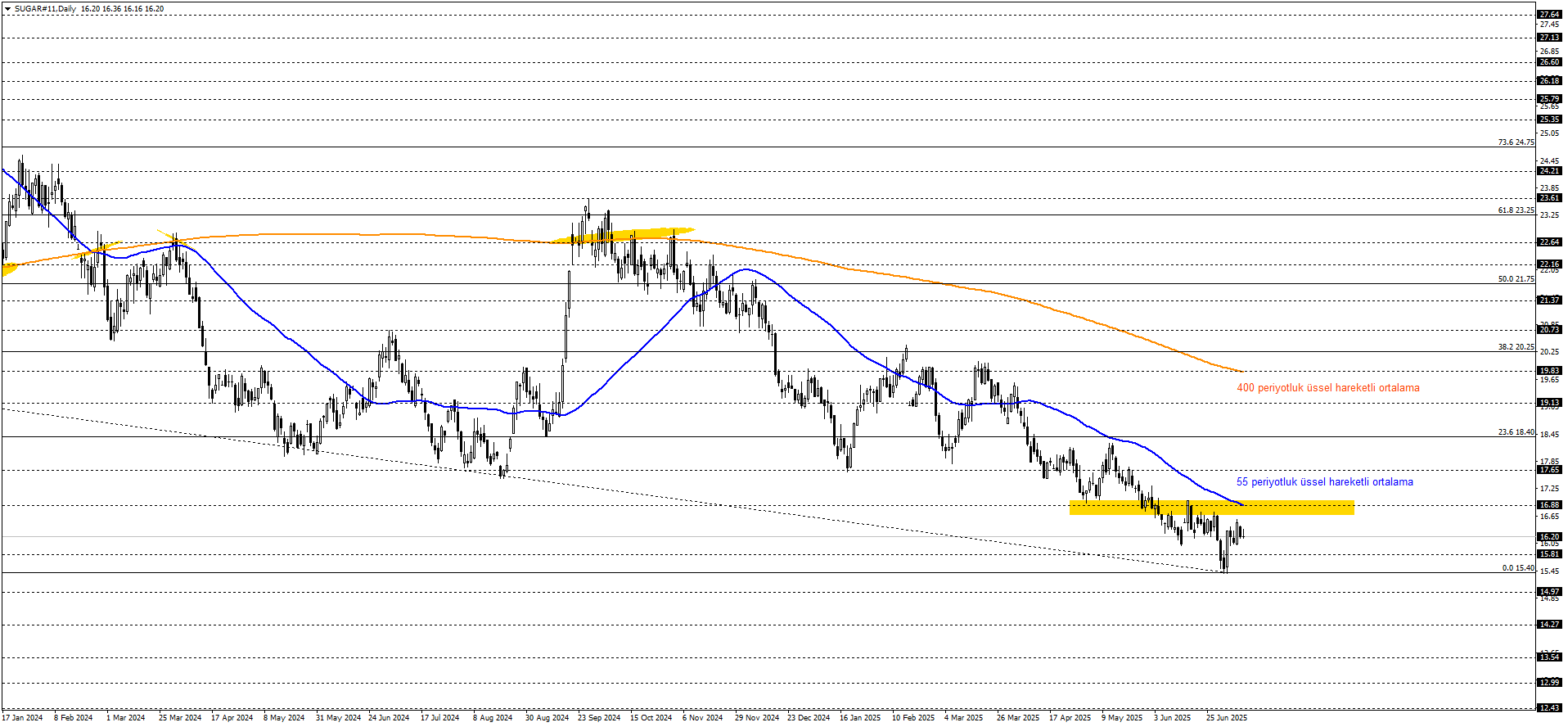Click the 14.27 price level tag

1549,625
